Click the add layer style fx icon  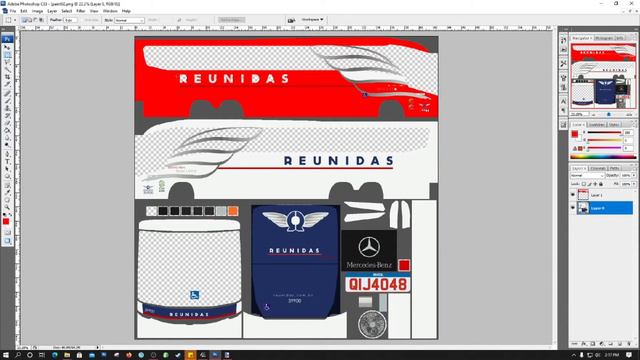[584, 344]
